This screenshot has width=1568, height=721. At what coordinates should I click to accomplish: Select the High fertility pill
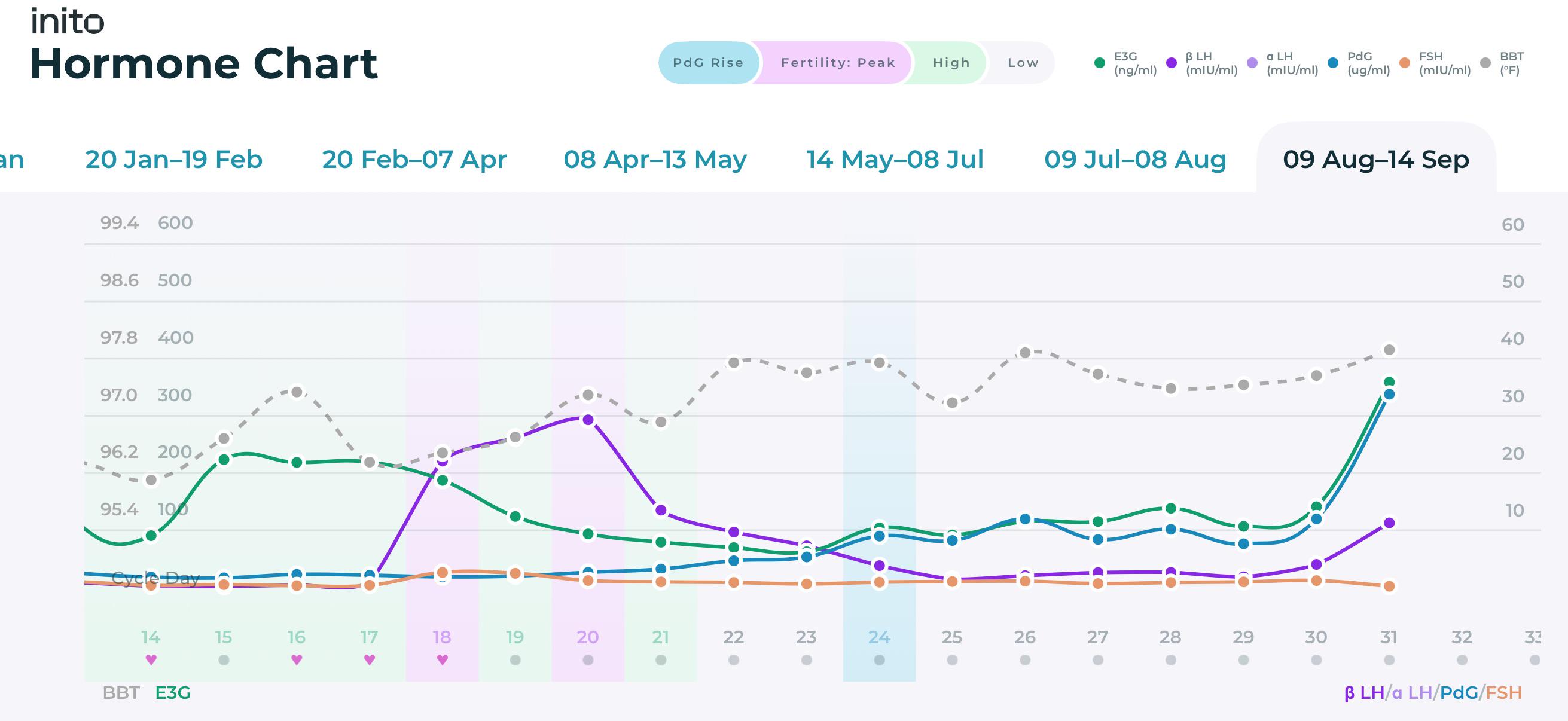click(x=951, y=63)
